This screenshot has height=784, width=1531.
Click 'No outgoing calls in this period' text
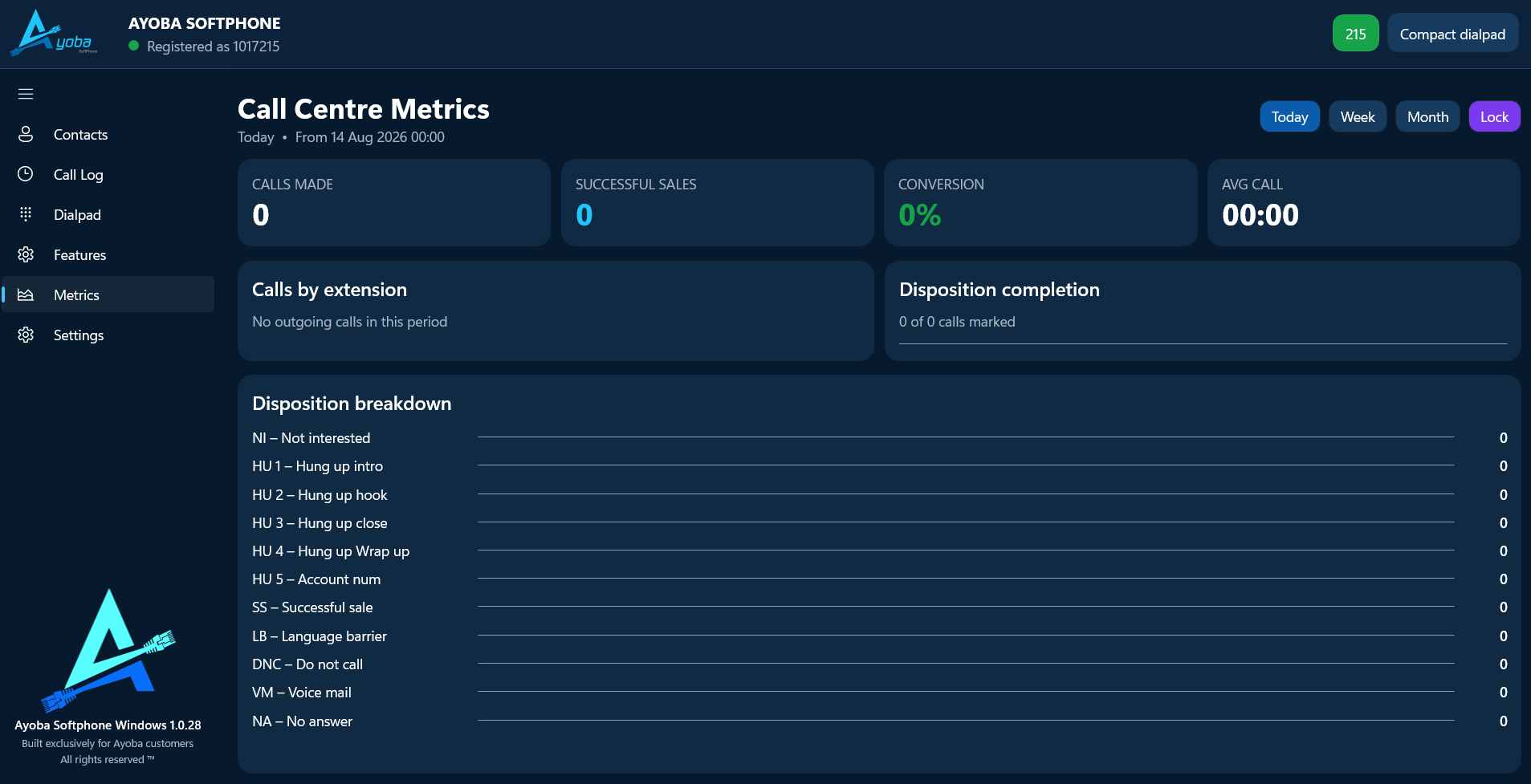tap(349, 322)
